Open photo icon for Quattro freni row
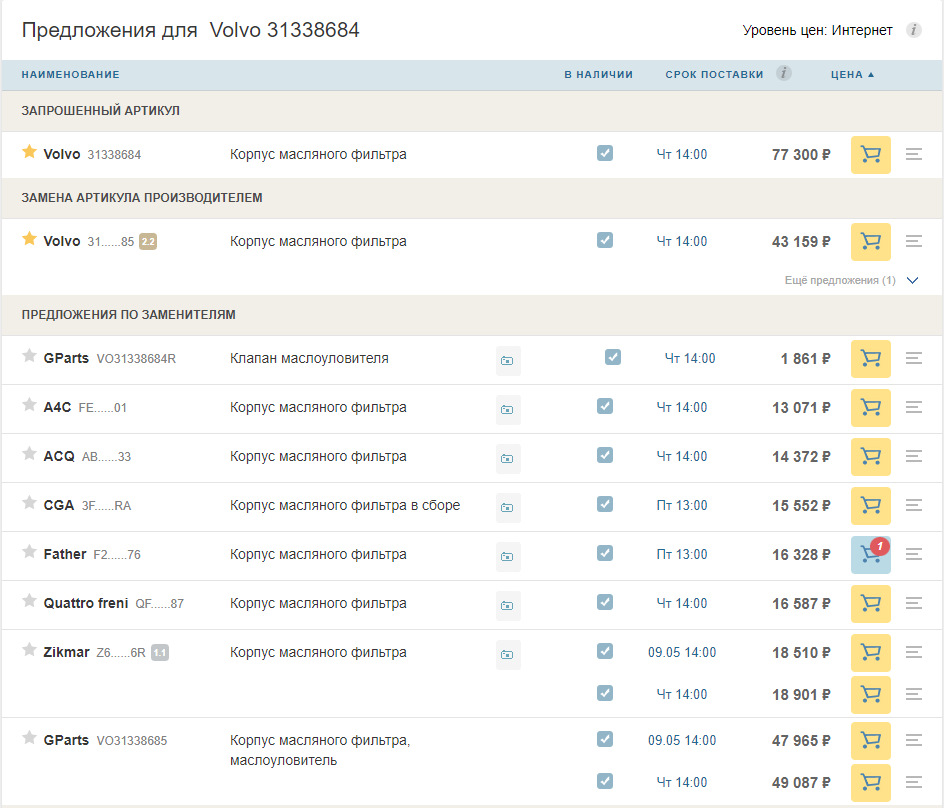The width and height of the screenshot is (944, 808). [x=508, y=605]
